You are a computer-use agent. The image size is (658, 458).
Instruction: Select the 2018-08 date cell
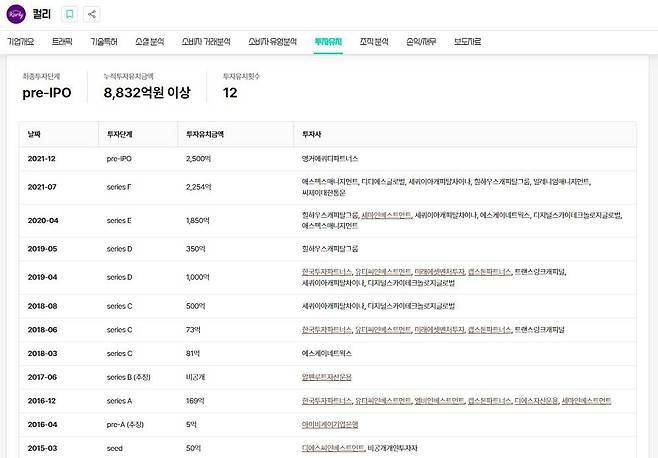[42, 306]
